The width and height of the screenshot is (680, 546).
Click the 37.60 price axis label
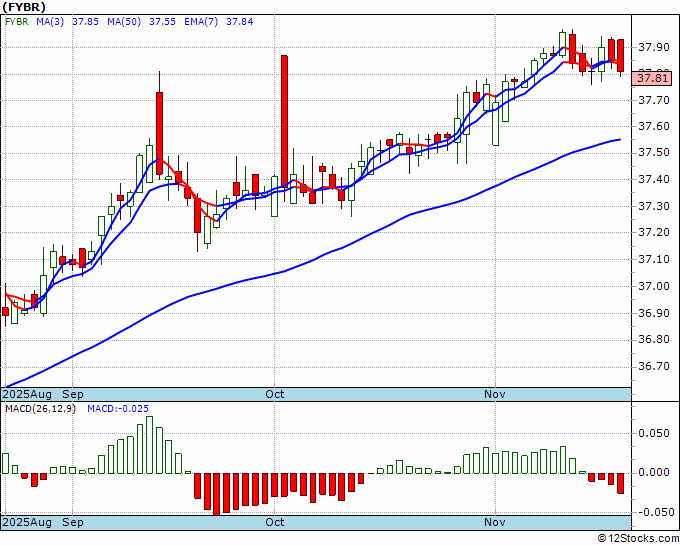(652, 127)
